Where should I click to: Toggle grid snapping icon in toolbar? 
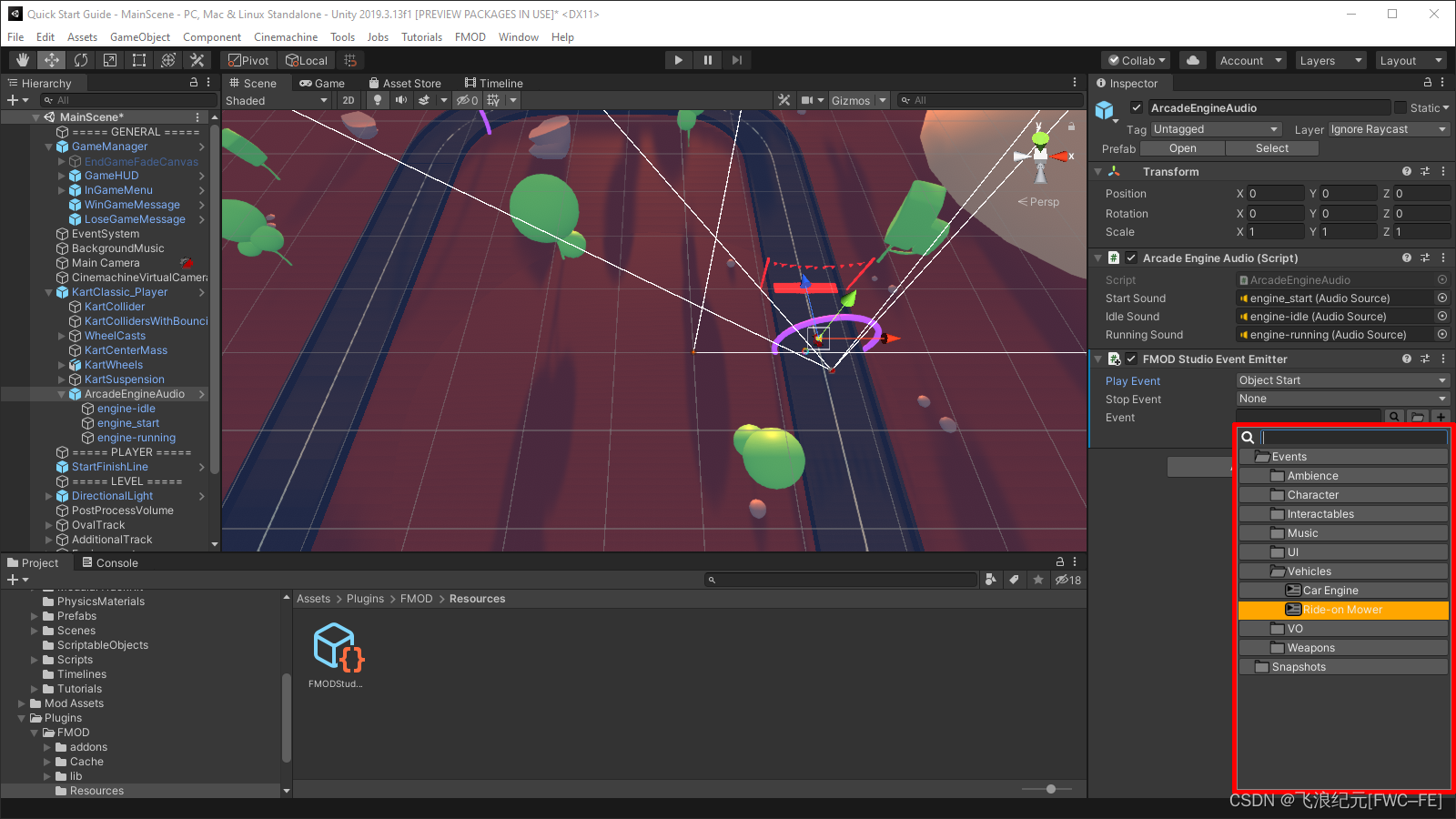pyautogui.click(x=350, y=60)
